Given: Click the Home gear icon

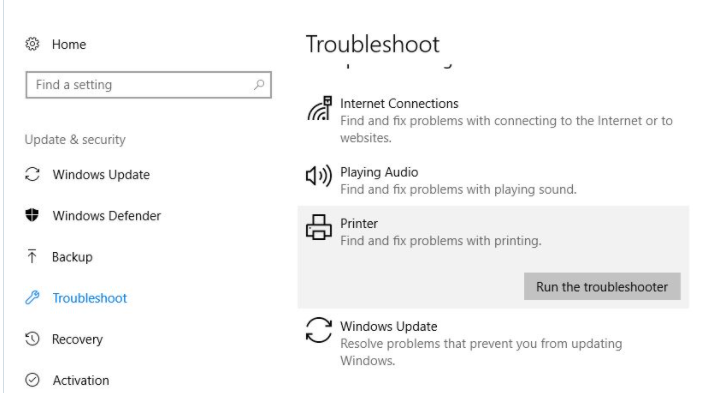Looking at the screenshot, I should 32,44.
